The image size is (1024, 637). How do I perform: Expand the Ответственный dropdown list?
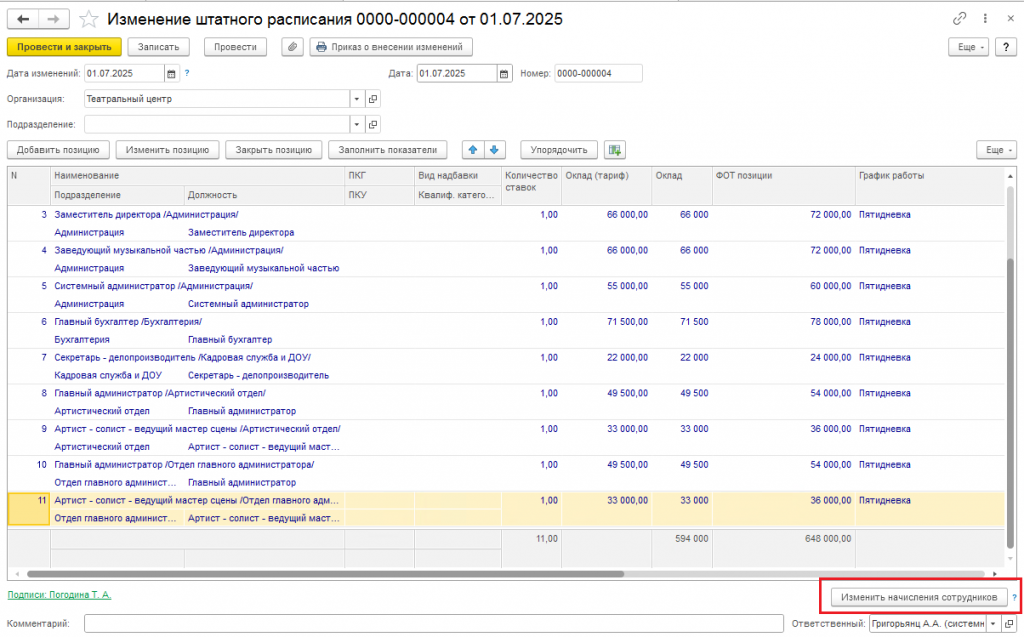click(993, 624)
